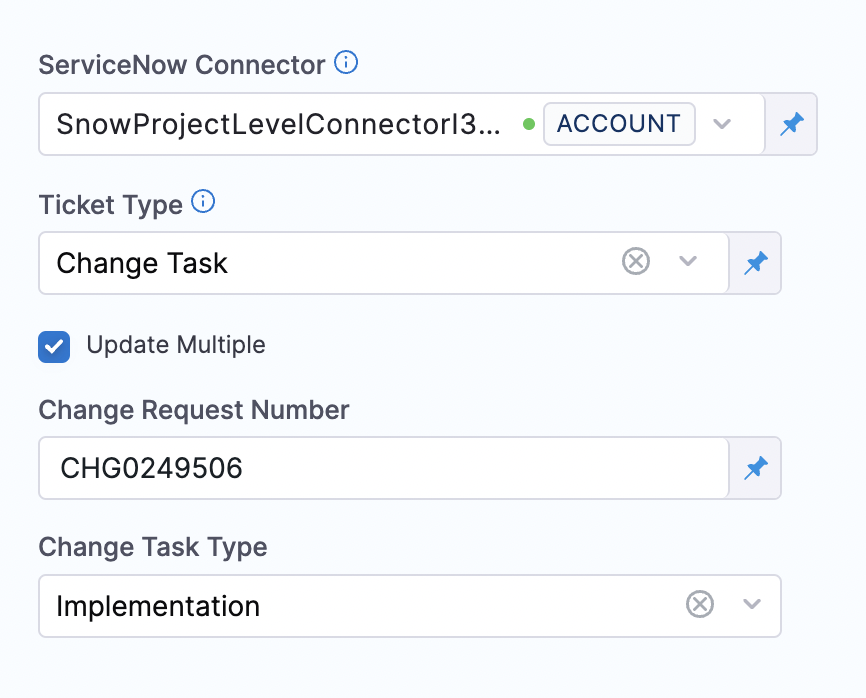The width and height of the screenshot is (866, 698).
Task: Click the Change Task Type label
Action: coord(153,547)
